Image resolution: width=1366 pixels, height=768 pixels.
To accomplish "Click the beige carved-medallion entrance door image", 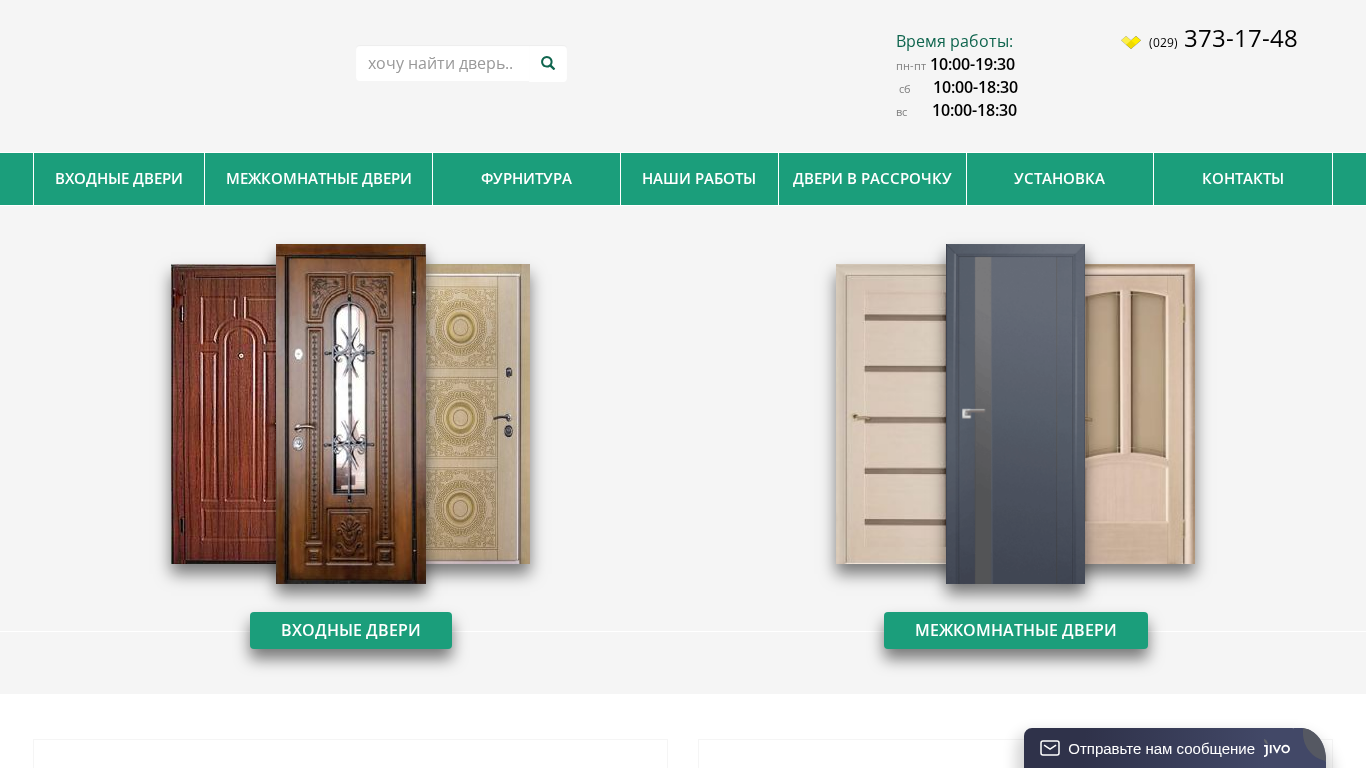I will coord(478,414).
